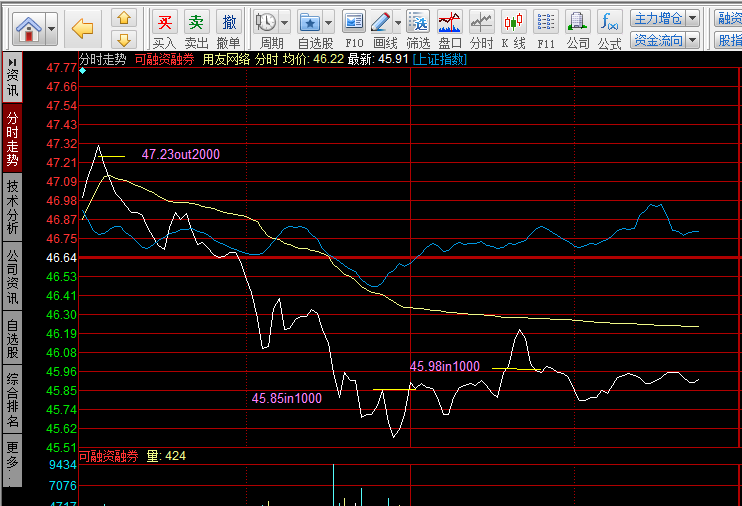
Task: Open the 综合排名 sidebar tab
Action: 12,399
